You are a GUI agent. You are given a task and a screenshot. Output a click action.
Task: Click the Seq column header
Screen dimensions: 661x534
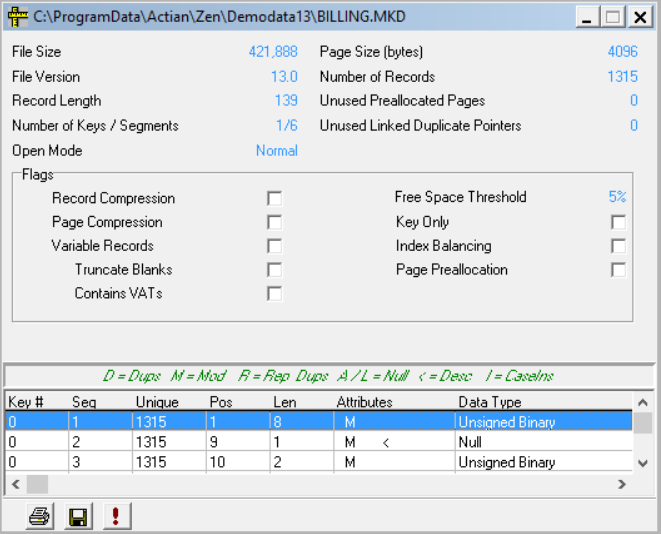pyautogui.click(x=100, y=402)
